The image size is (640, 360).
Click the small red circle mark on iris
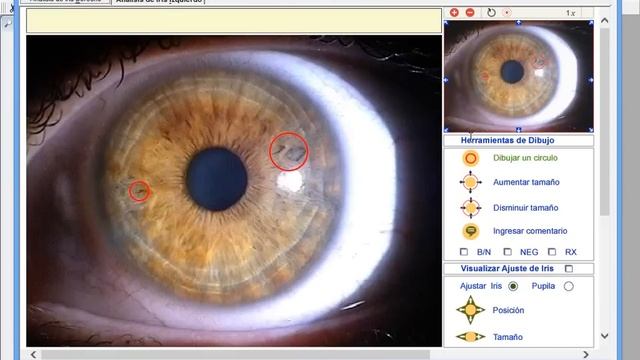pos(140,191)
